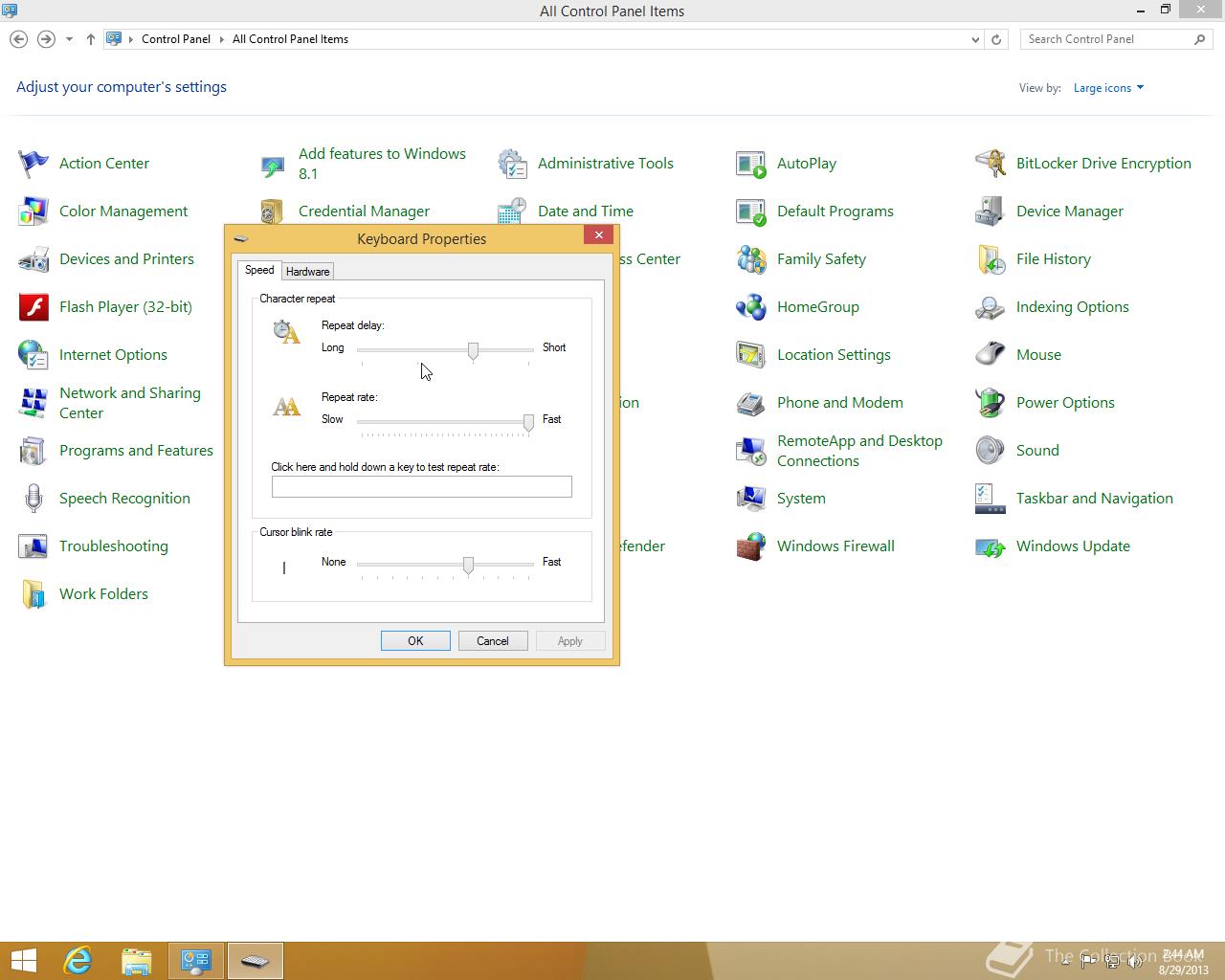Expand the address bar history dropdown
The width and height of the screenshot is (1225, 980).
click(x=975, y=39)
